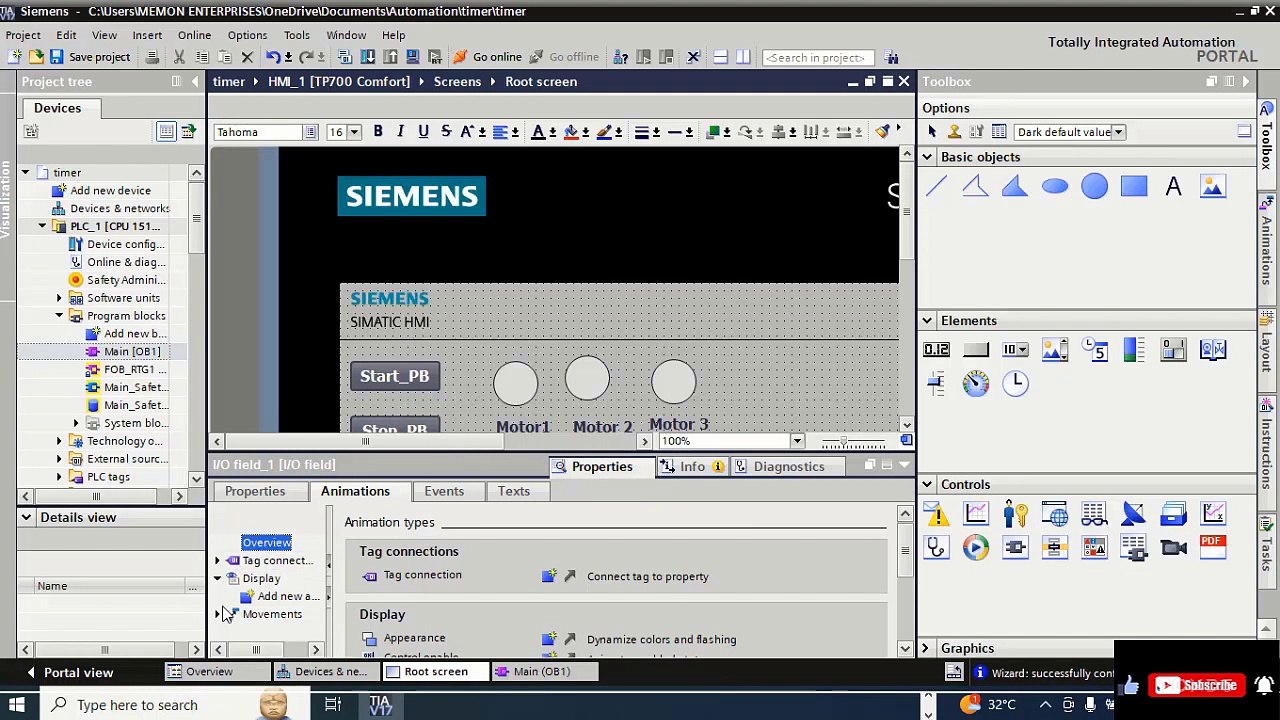
Task: Click Dynamize colors and flashing link
Action: point(661,639)
